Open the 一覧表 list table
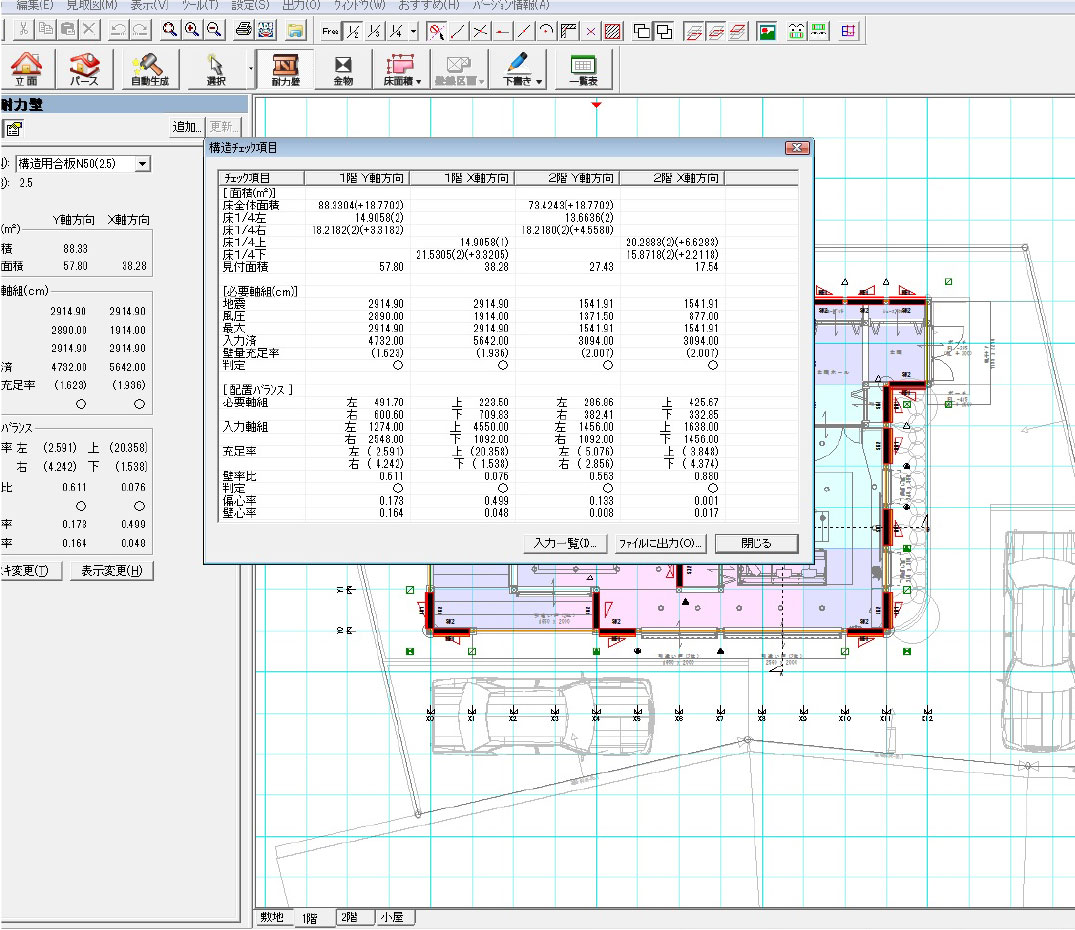Viewport: 1075px width, 930px height. [583, 69]
